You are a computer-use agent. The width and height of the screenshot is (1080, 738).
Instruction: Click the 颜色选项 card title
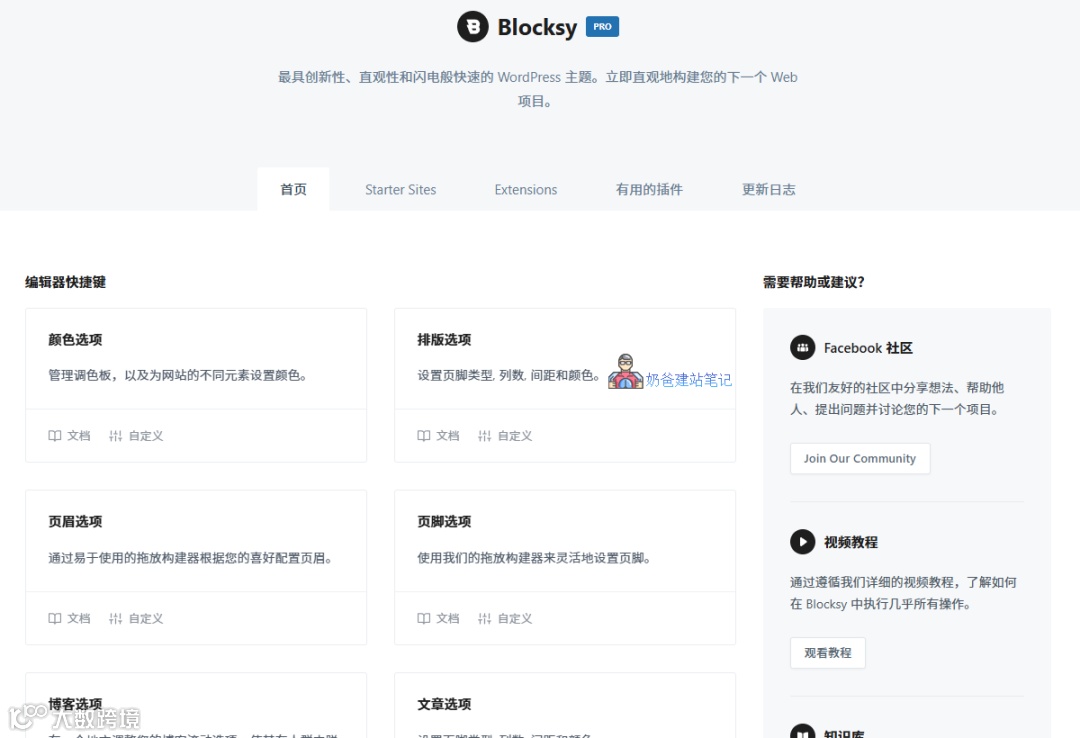[x=75, y=340]
